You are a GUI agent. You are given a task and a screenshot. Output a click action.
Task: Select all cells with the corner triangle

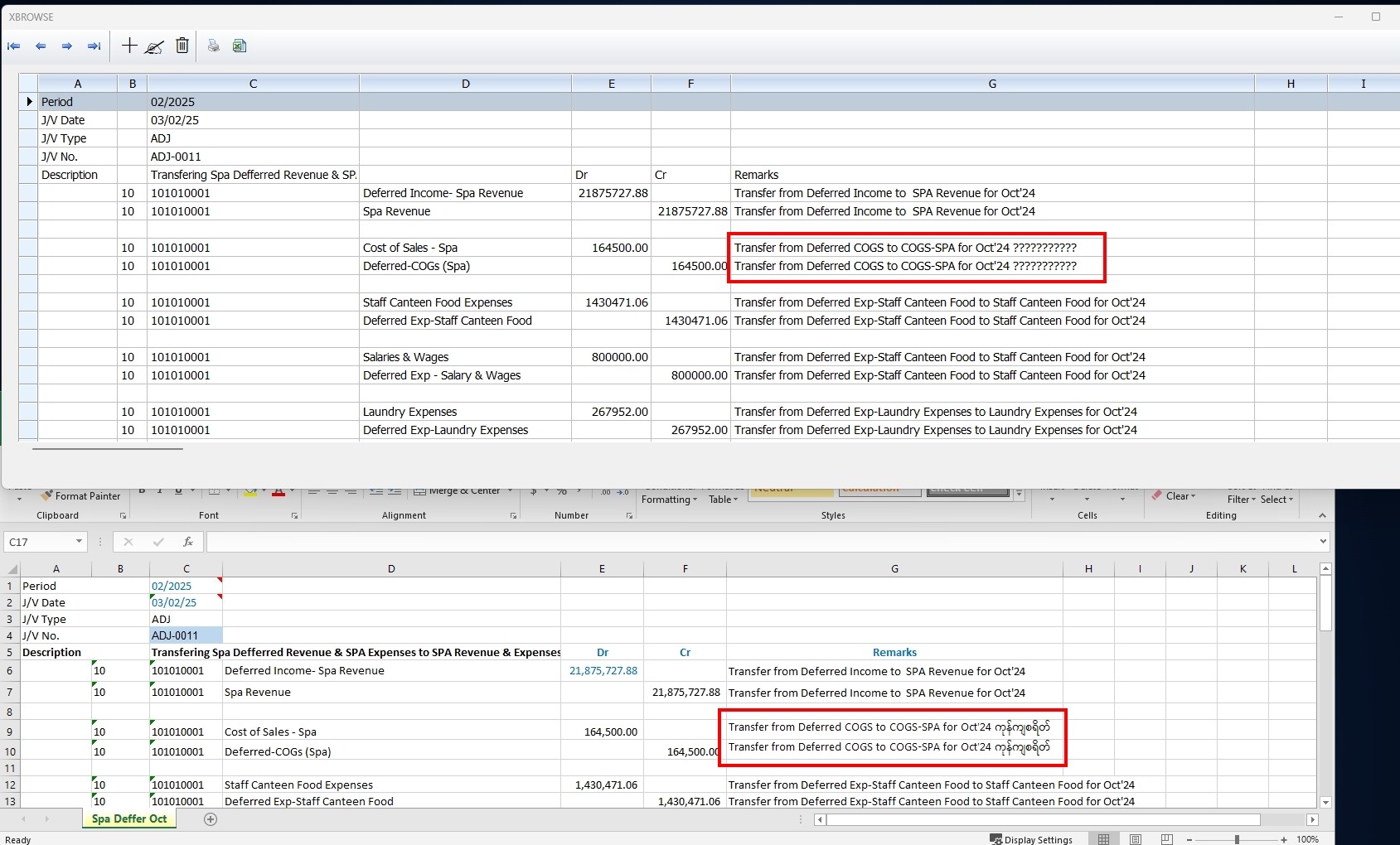click(x=12, y=569)
